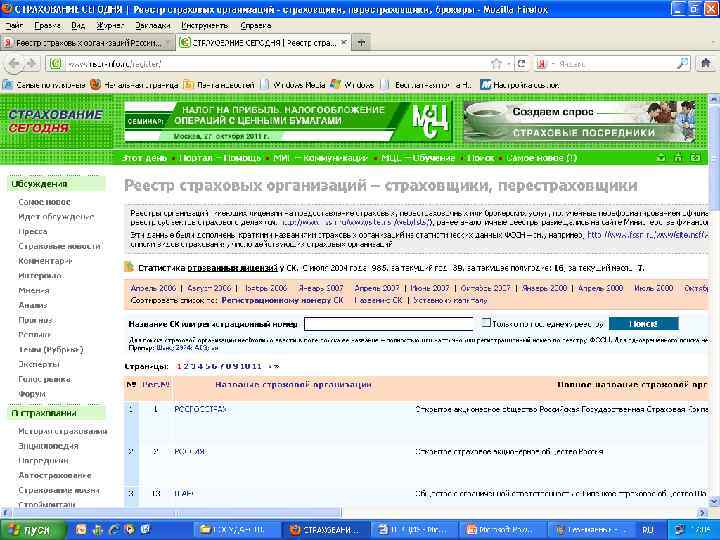Image resolution: width=720 pixels, height=540 pixels.
Task: Open the МСЦ seminar banner
Action: point(288,122)
